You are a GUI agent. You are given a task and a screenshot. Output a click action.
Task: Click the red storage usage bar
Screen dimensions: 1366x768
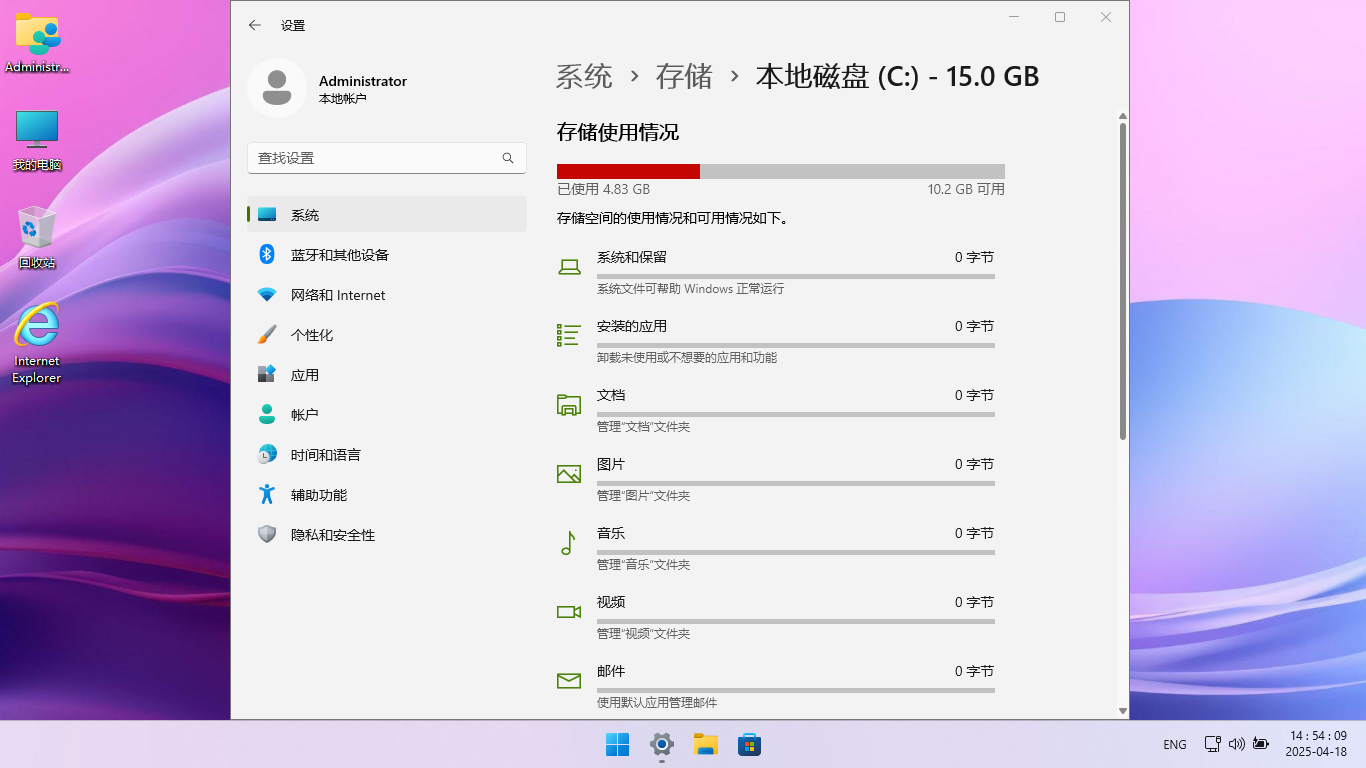(x=628, y=171)
